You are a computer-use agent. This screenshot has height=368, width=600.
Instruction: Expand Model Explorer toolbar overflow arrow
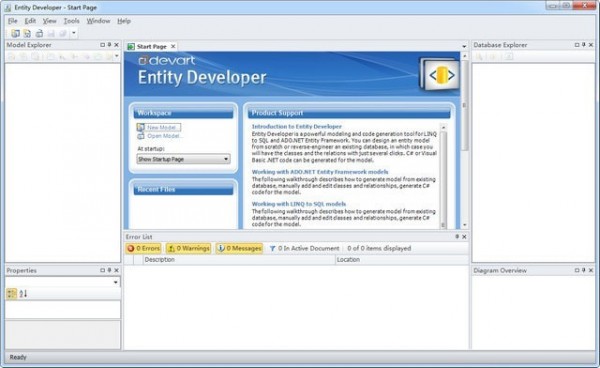pyautogui.click(x=117, y=57)
